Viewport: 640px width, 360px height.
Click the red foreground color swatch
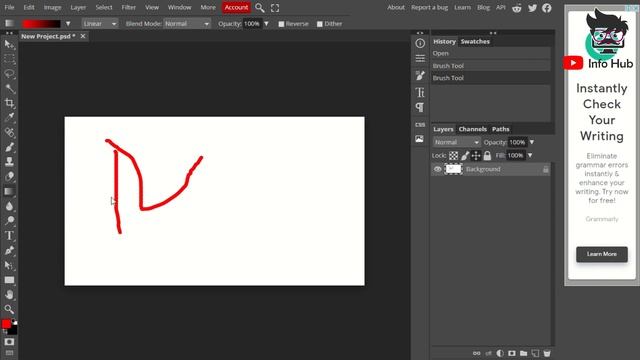(x=6, y=324)
